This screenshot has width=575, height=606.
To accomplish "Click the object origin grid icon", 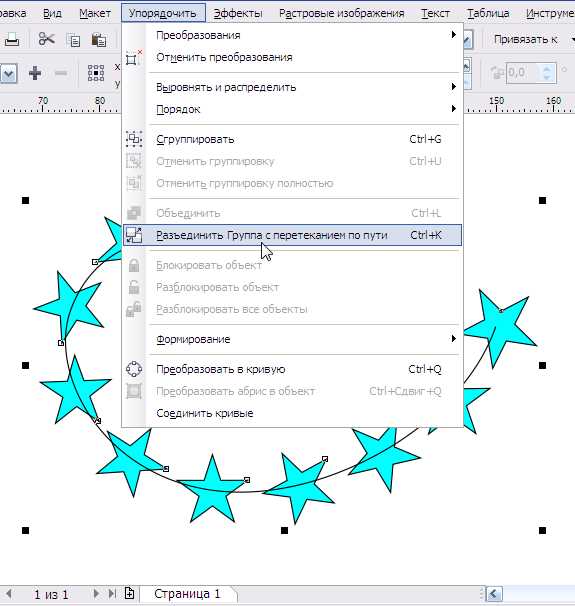I will 96,73.
